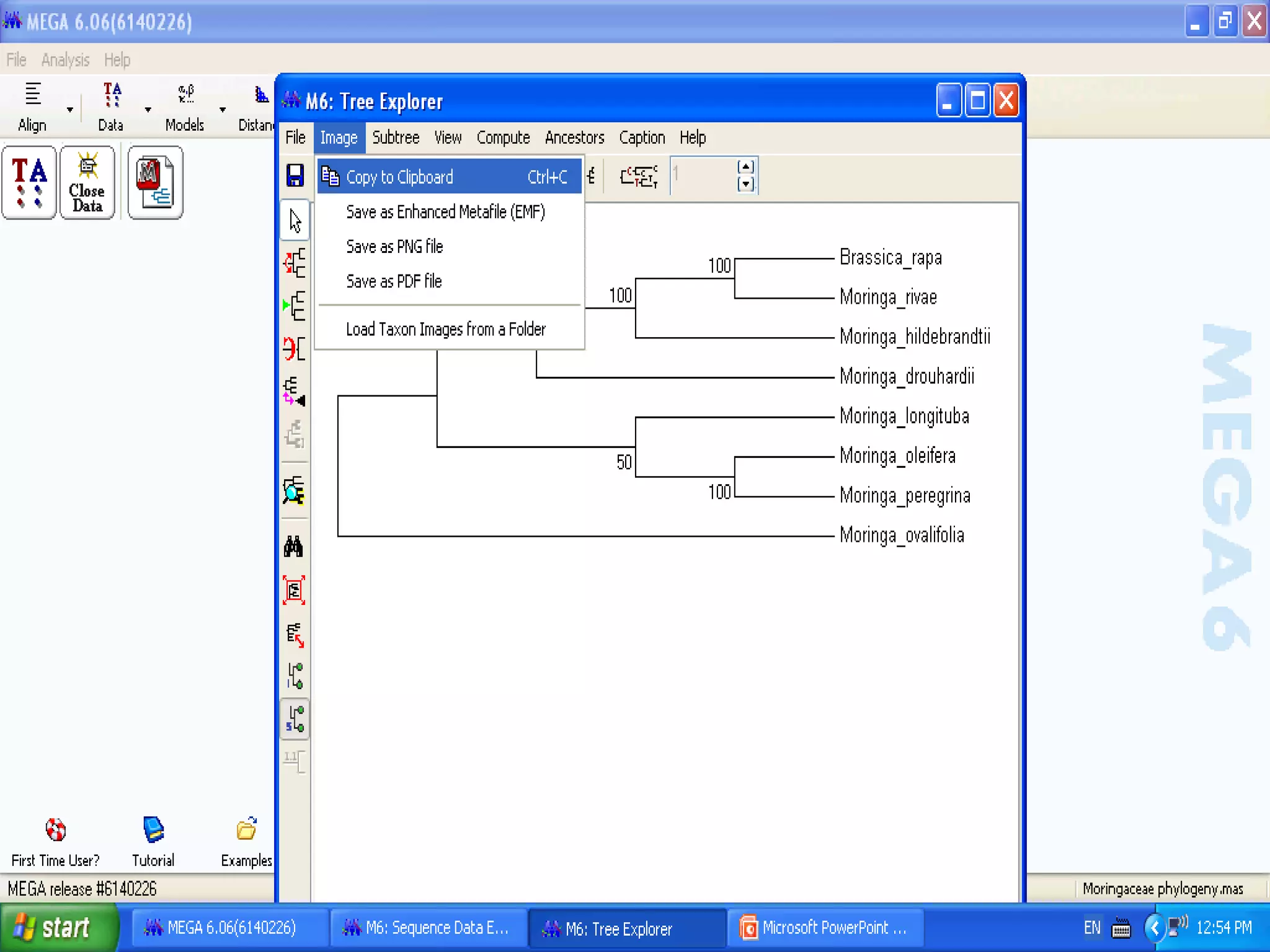
Task: Select the Moringa_oleifera taxon label
Action: tap(897, 456)
